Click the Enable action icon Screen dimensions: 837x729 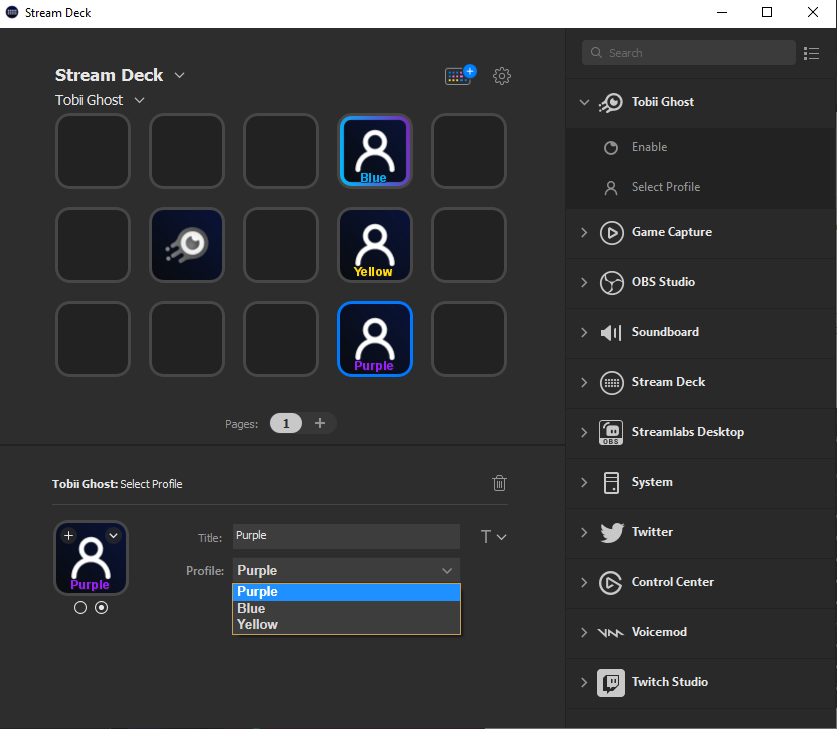pos(611,147)
